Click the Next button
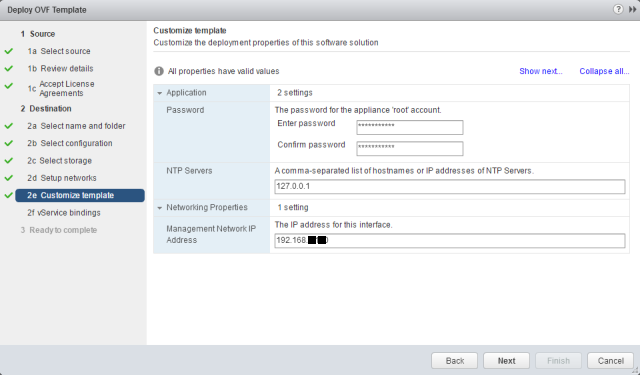The image size is (640, 375). (506, 361)
